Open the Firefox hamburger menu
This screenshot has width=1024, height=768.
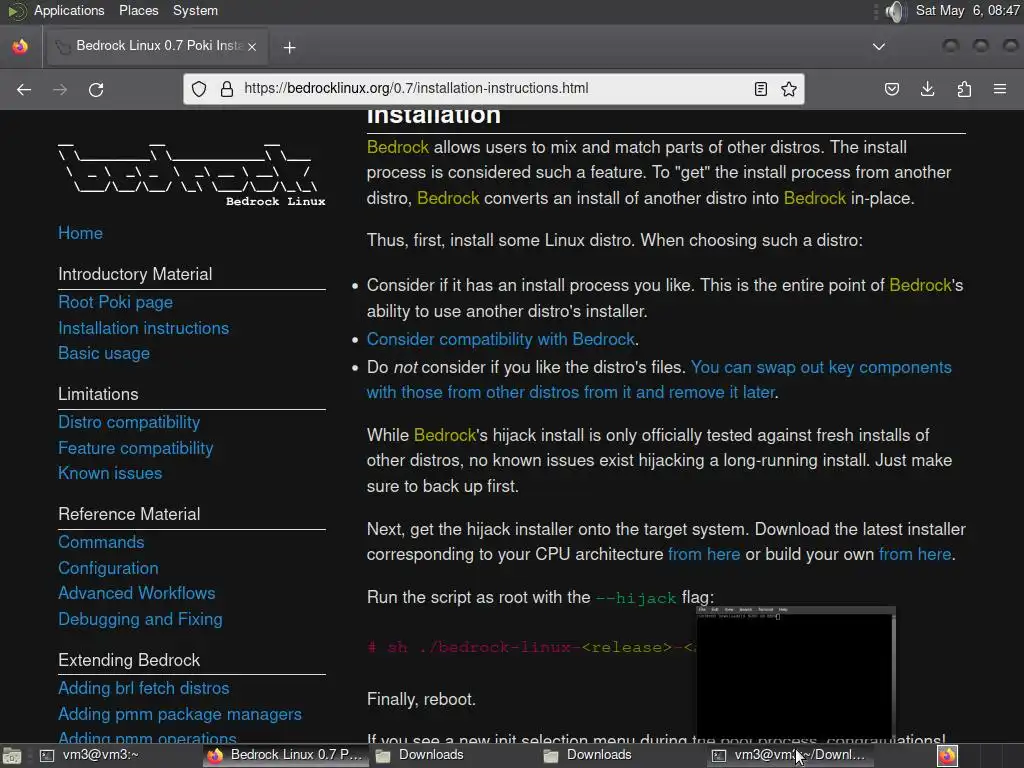1000,89
